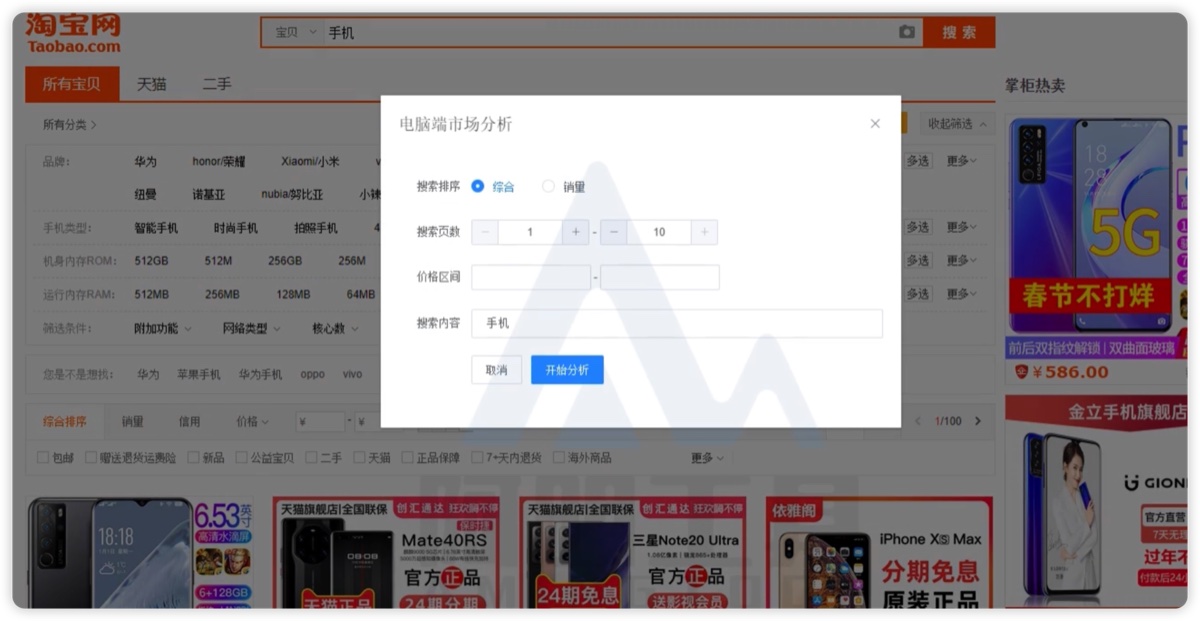Expand 更多 beside the checkbox filters

[707, 458]
